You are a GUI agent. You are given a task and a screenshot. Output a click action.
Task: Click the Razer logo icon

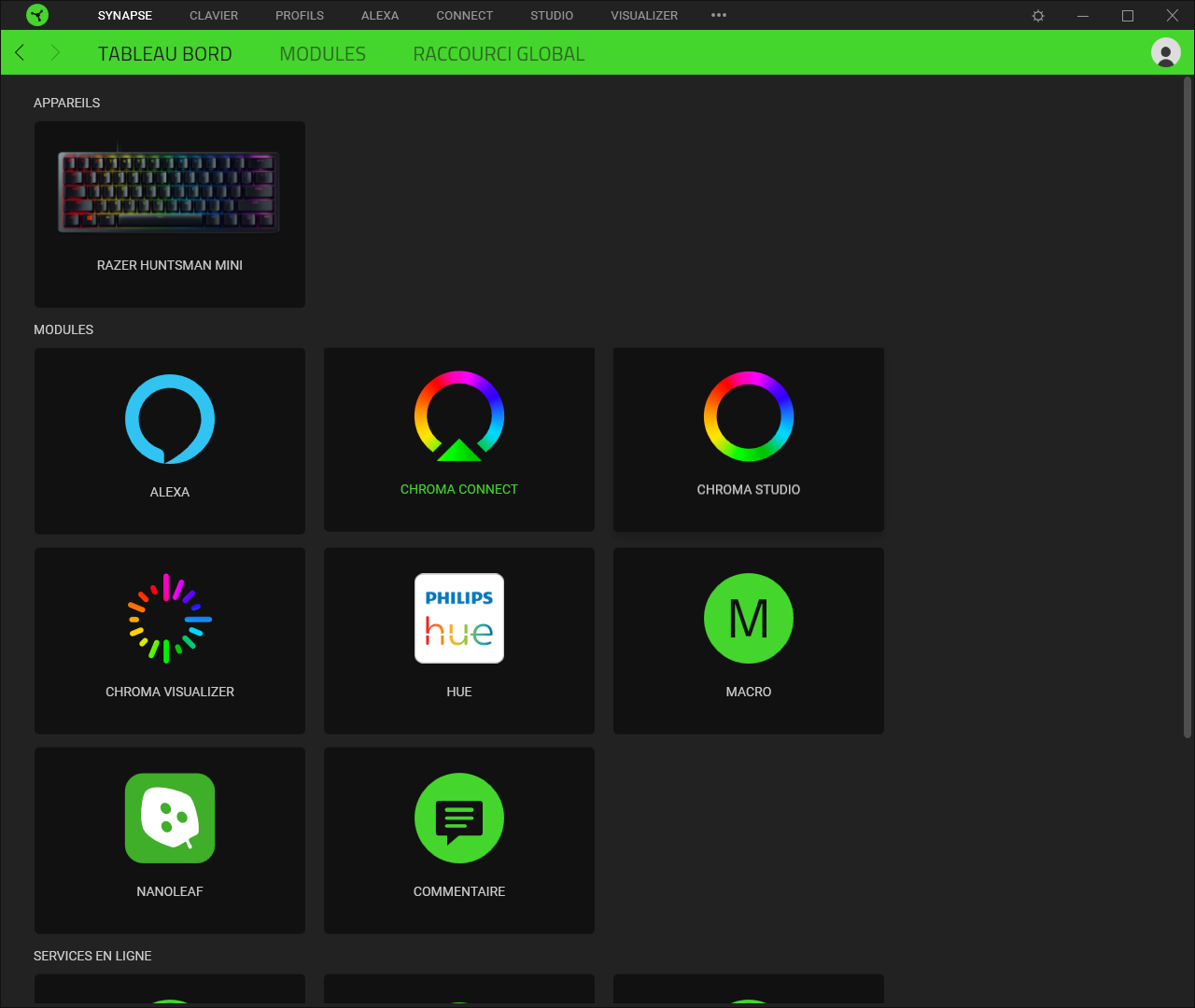(37, 15)
